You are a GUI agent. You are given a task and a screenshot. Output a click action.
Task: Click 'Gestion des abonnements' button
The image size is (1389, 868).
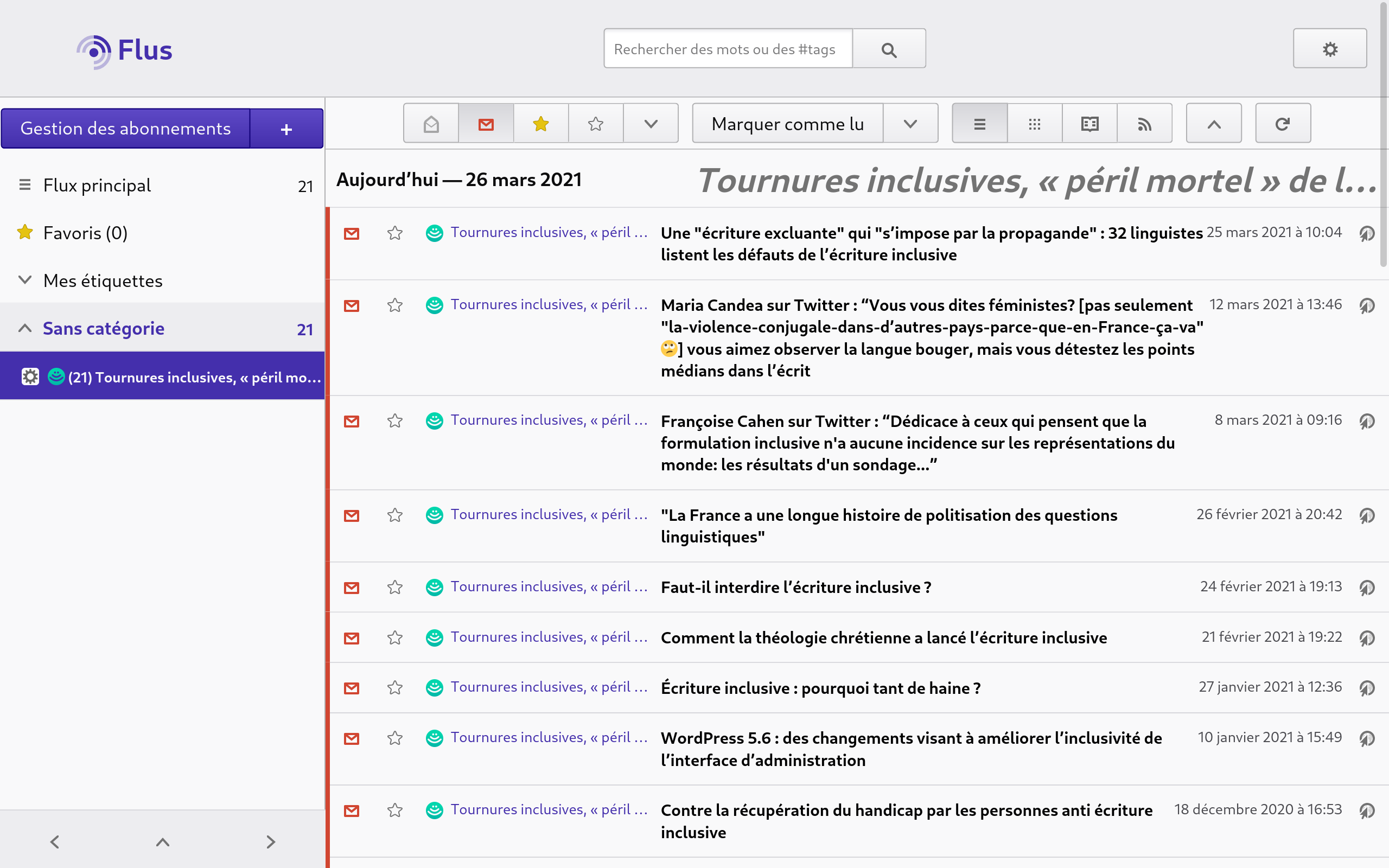click(126, 129)
